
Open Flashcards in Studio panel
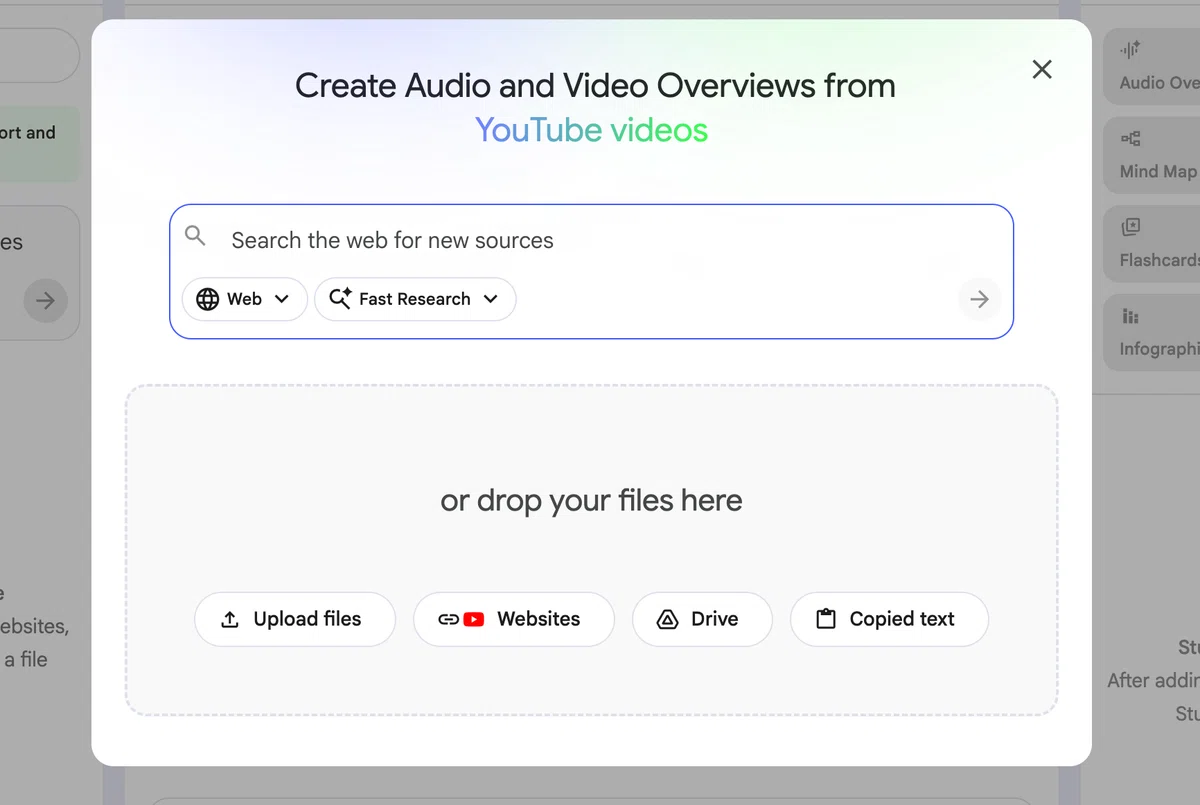point(1152,243)
